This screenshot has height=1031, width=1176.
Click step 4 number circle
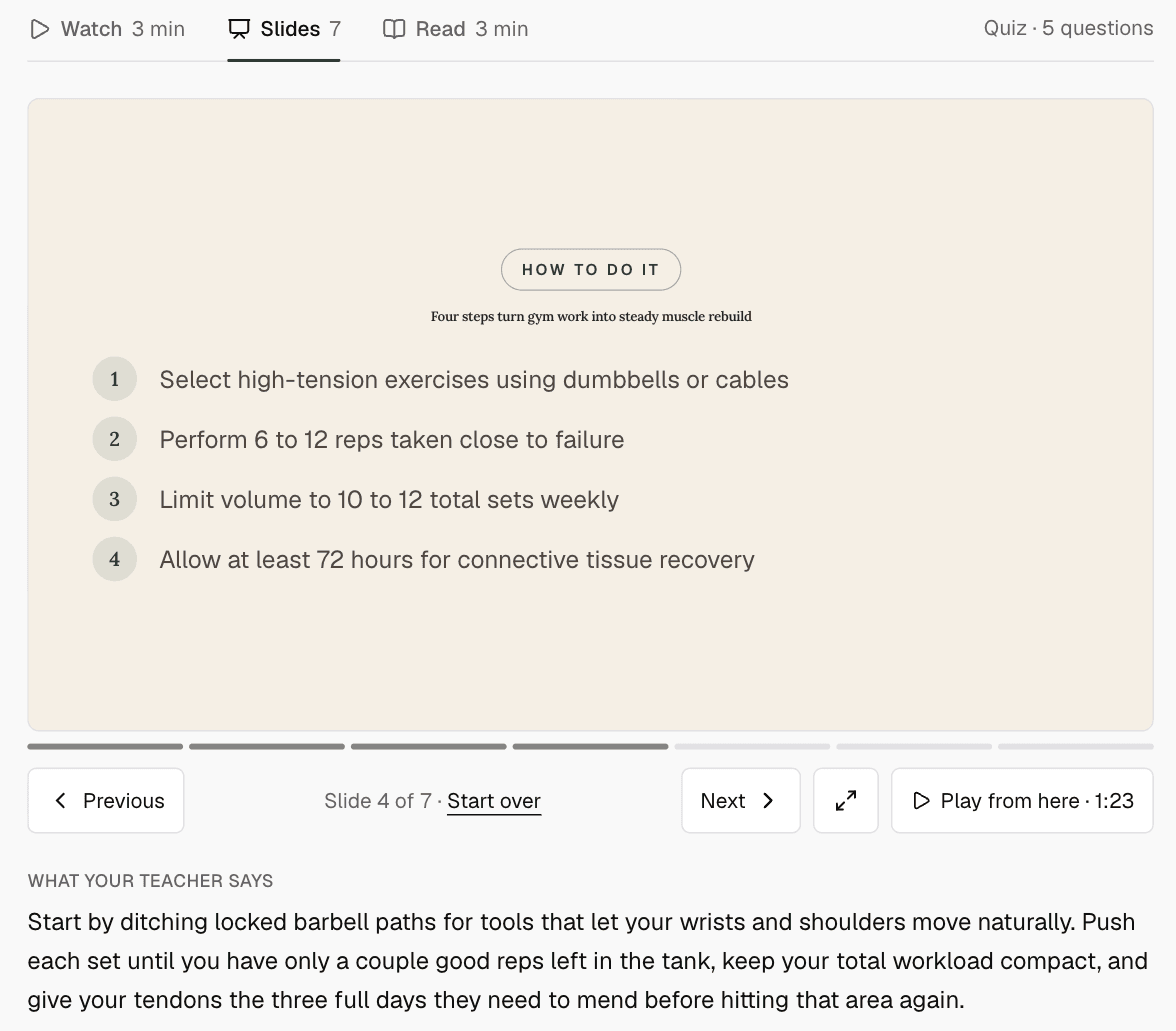(x=115, y=559)
